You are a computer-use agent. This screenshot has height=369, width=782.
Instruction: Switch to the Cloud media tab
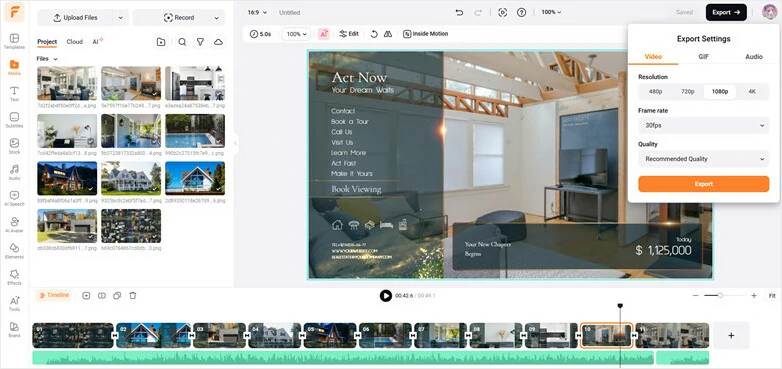click(74, 42)
